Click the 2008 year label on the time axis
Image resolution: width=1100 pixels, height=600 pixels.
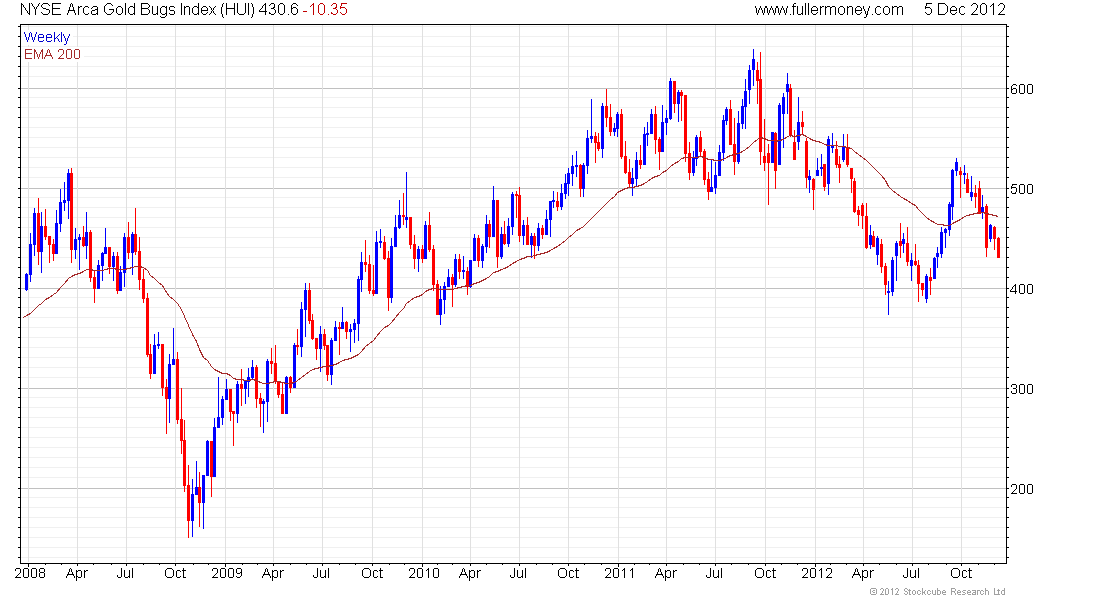click(x=30, y=573)
